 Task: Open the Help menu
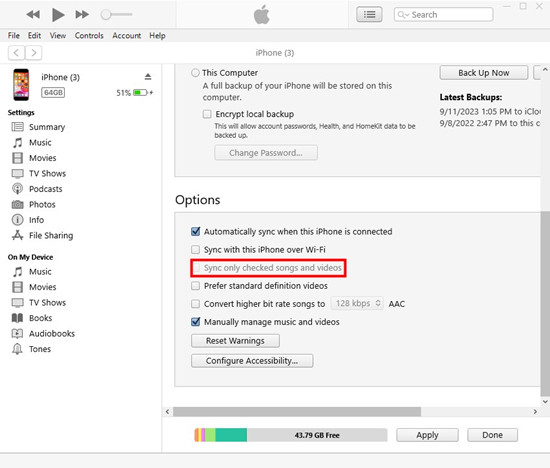click(157, 35)
